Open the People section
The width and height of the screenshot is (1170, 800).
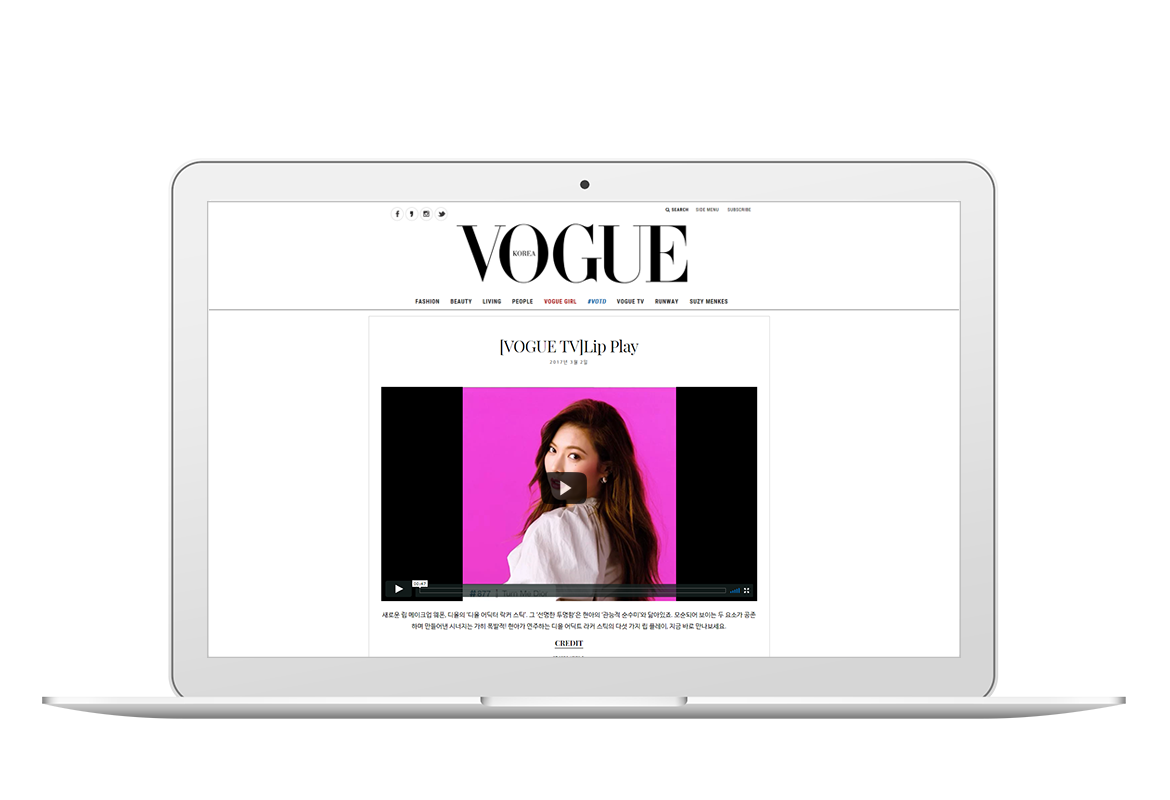[x=522, y=301]
